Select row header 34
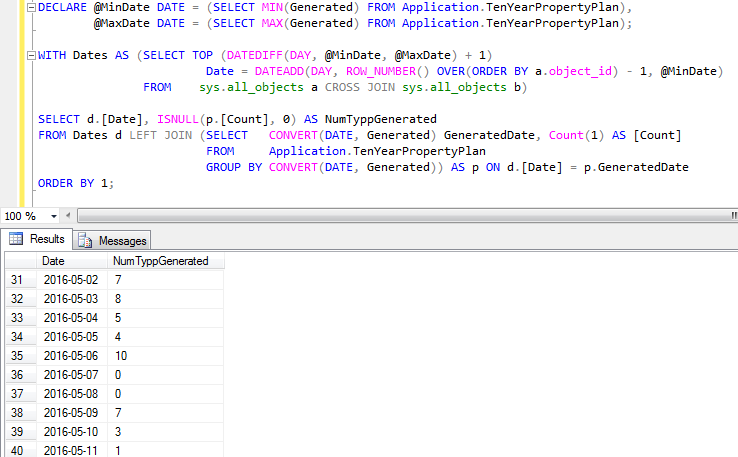This screenshot has width=738, height=457. tap(21, 337)
